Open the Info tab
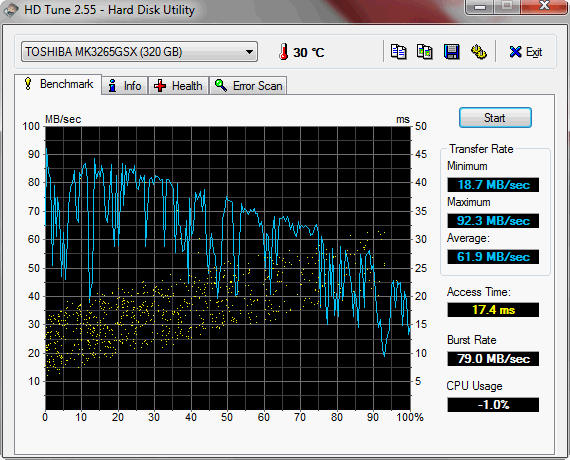 coord(125,86)
